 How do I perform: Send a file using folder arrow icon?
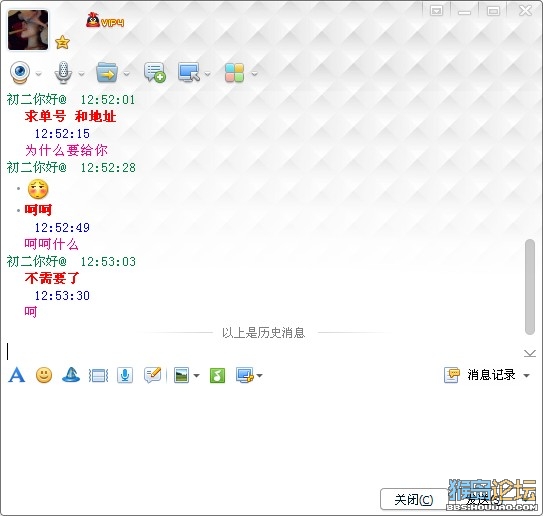coord(107,72)
